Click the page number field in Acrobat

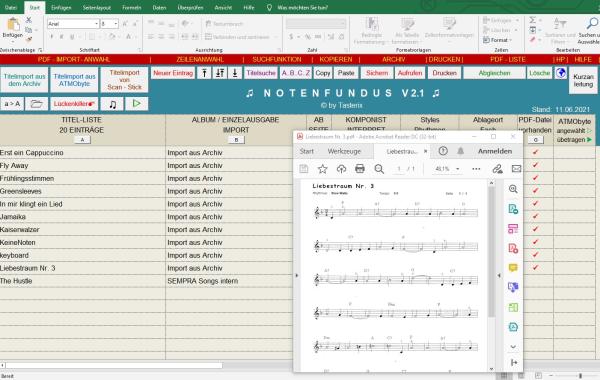(x=399, y=169)
